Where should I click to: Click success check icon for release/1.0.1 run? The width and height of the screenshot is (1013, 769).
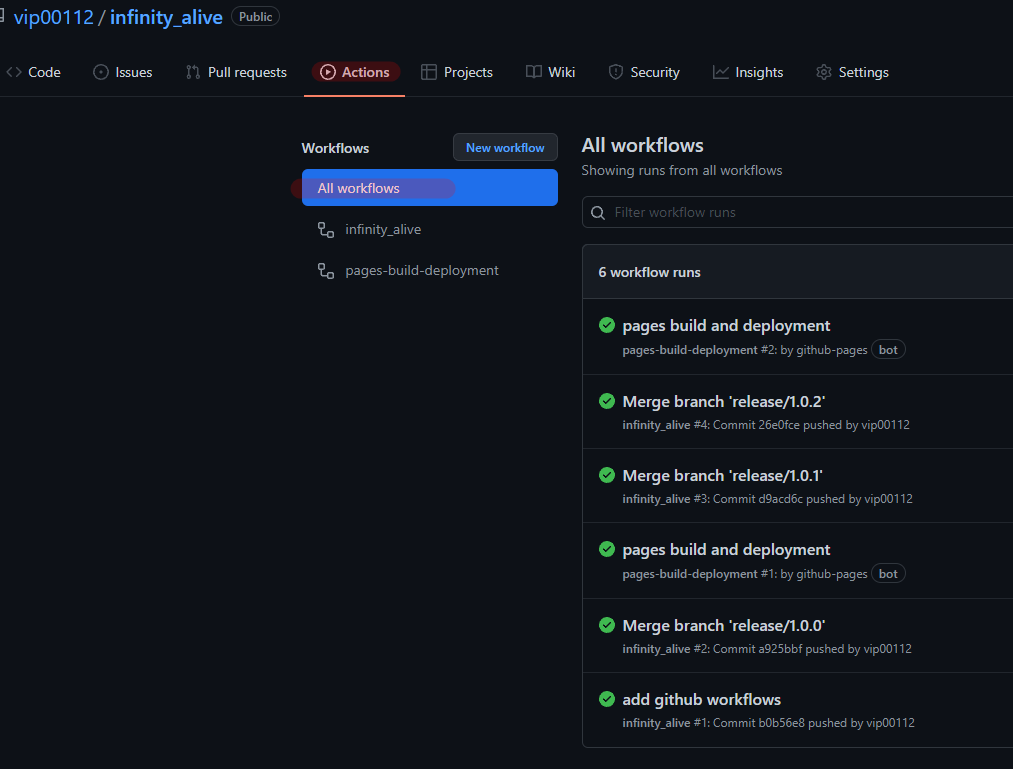click(x=607, y=476)
